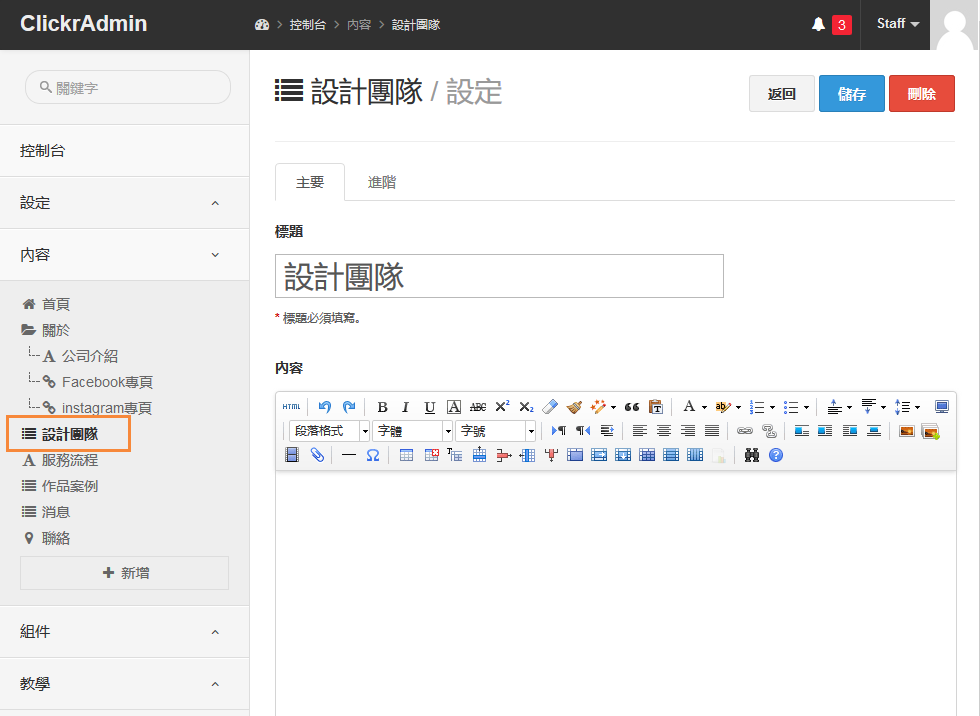Image resolution: width=980 pixels, height=716 pixels.
Task: Collapse 內容 sidebar section
Action: (124, 254)
